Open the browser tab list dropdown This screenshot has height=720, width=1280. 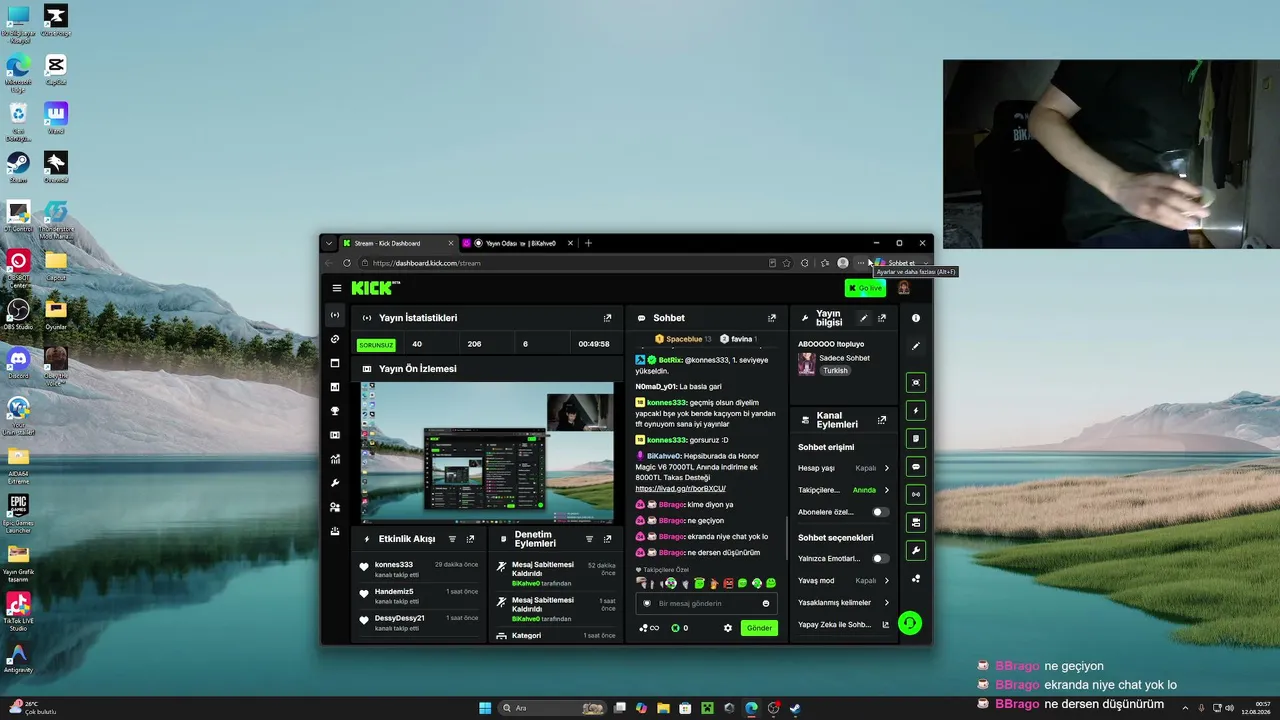pyautogui.click(x=328, y=243)
